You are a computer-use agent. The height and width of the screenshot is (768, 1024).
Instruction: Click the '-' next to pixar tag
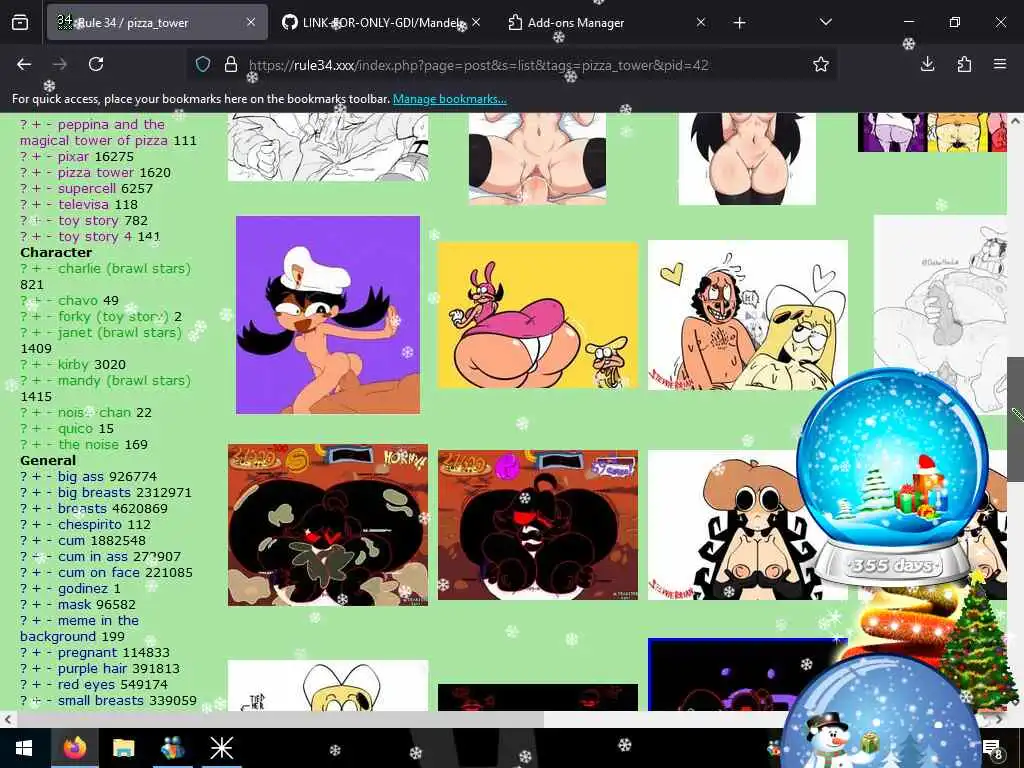50,157
